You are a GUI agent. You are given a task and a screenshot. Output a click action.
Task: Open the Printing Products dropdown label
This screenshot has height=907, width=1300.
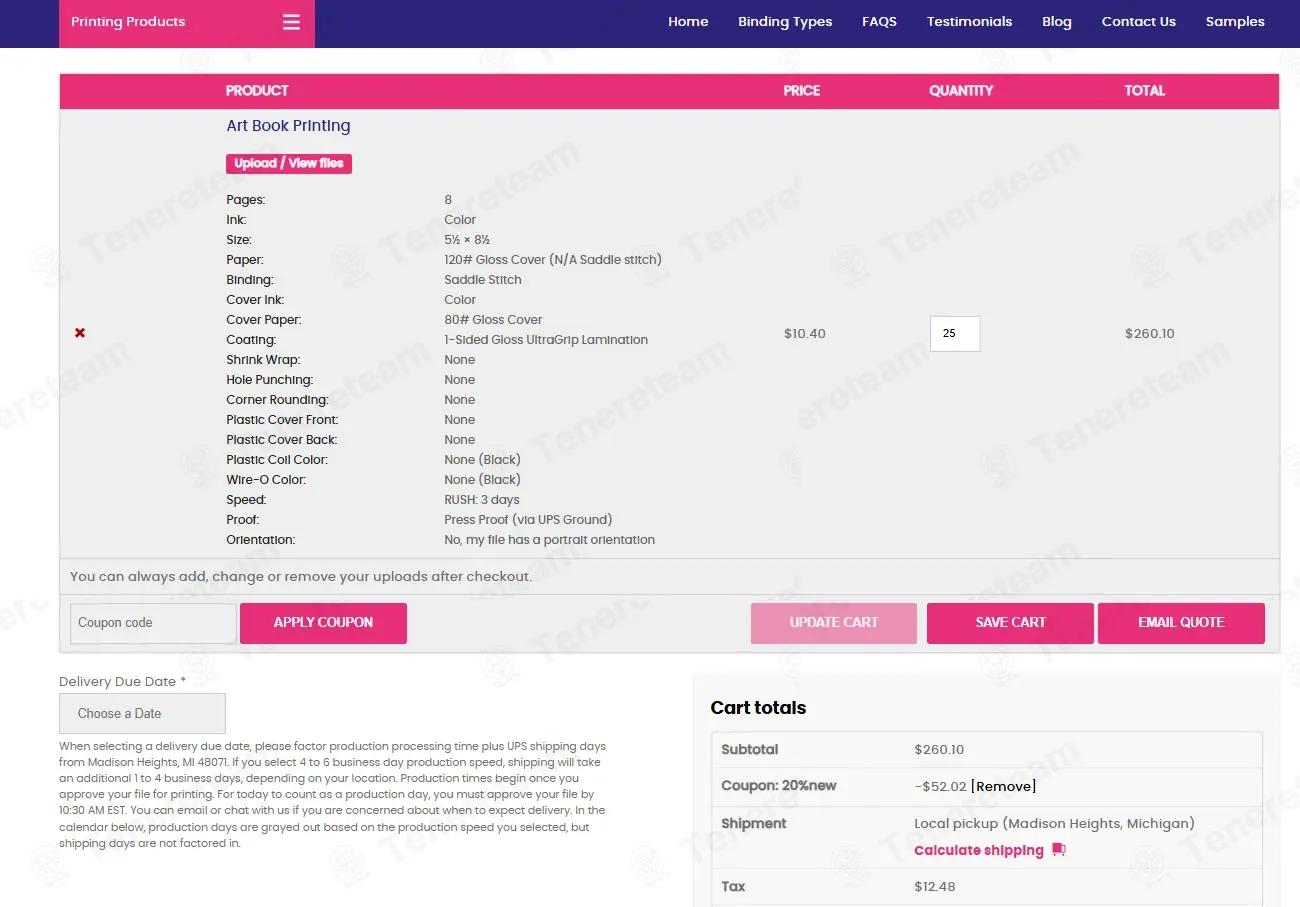pos(128,22)
